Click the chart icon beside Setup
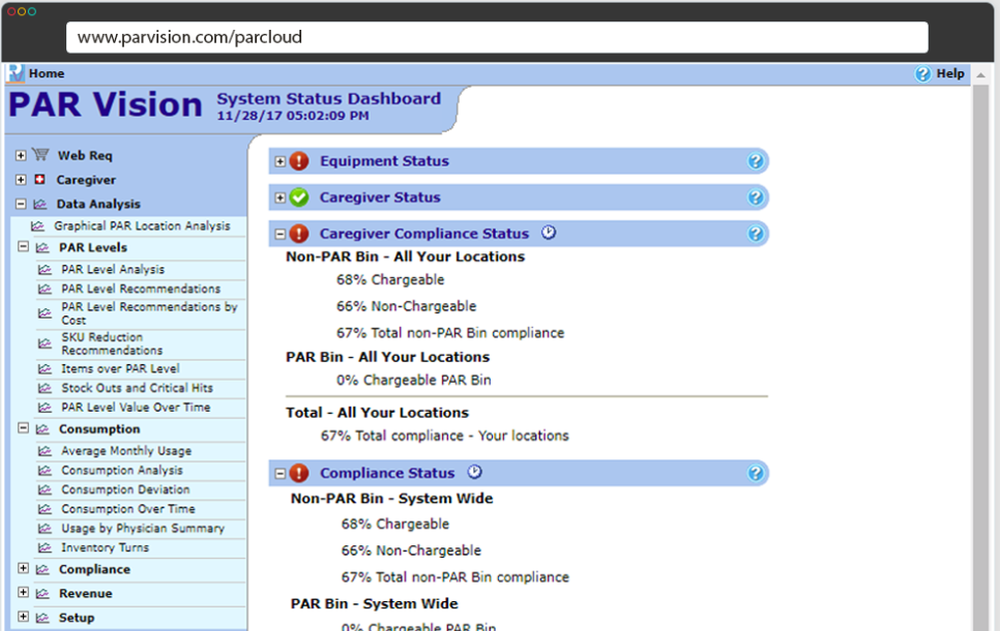This screenshot has width=1000, height=631. (42, 618)
